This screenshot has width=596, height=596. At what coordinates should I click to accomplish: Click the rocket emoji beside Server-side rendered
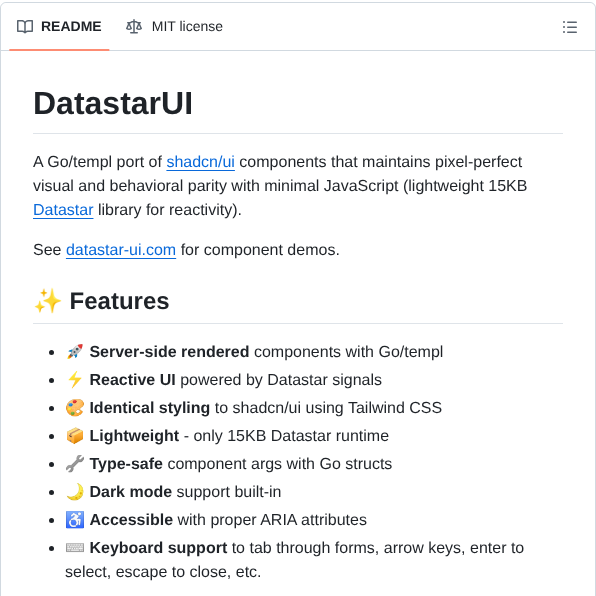[75, 352]
